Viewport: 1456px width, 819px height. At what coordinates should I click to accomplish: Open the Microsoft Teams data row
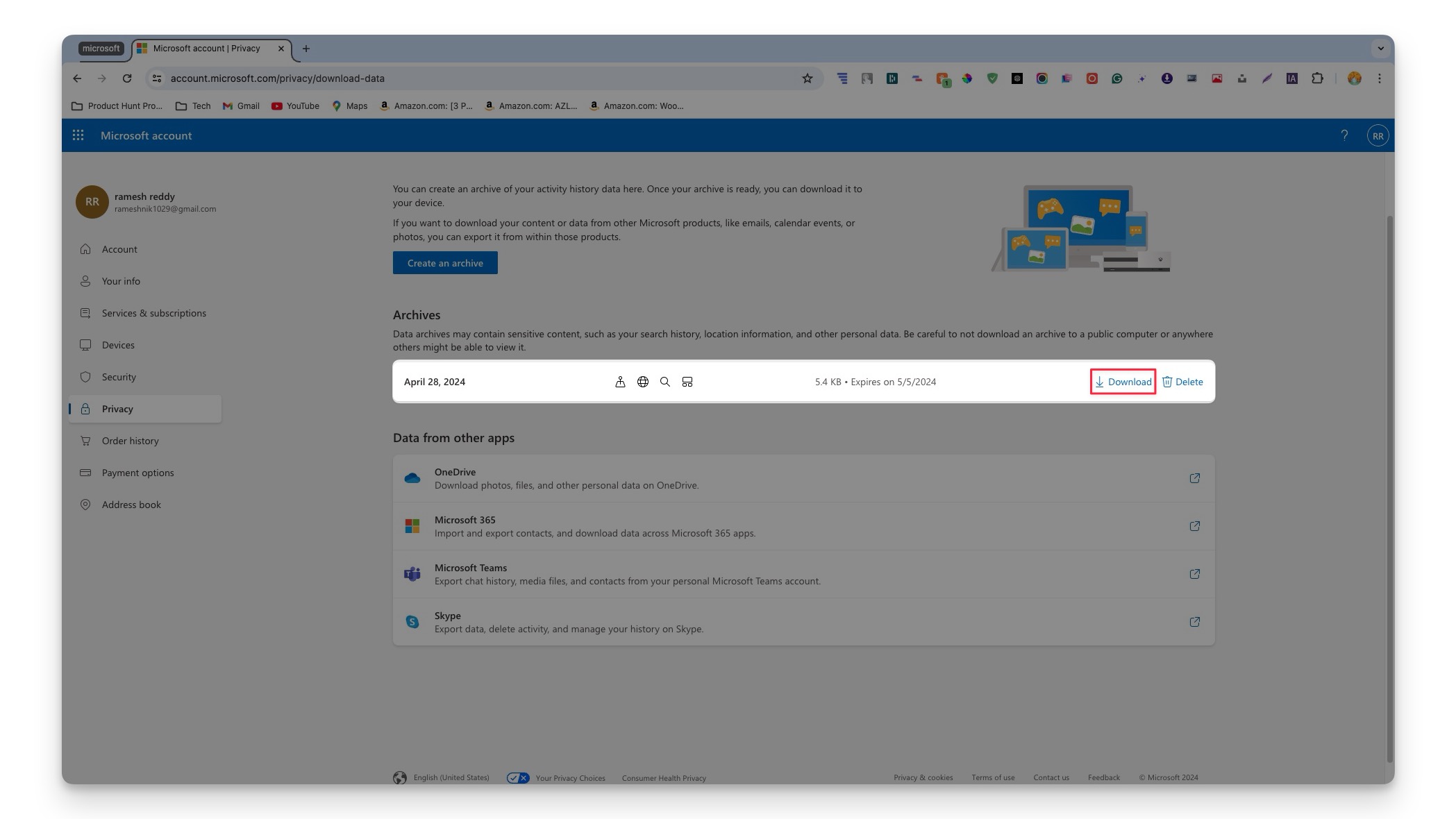[x=803, y=574]
